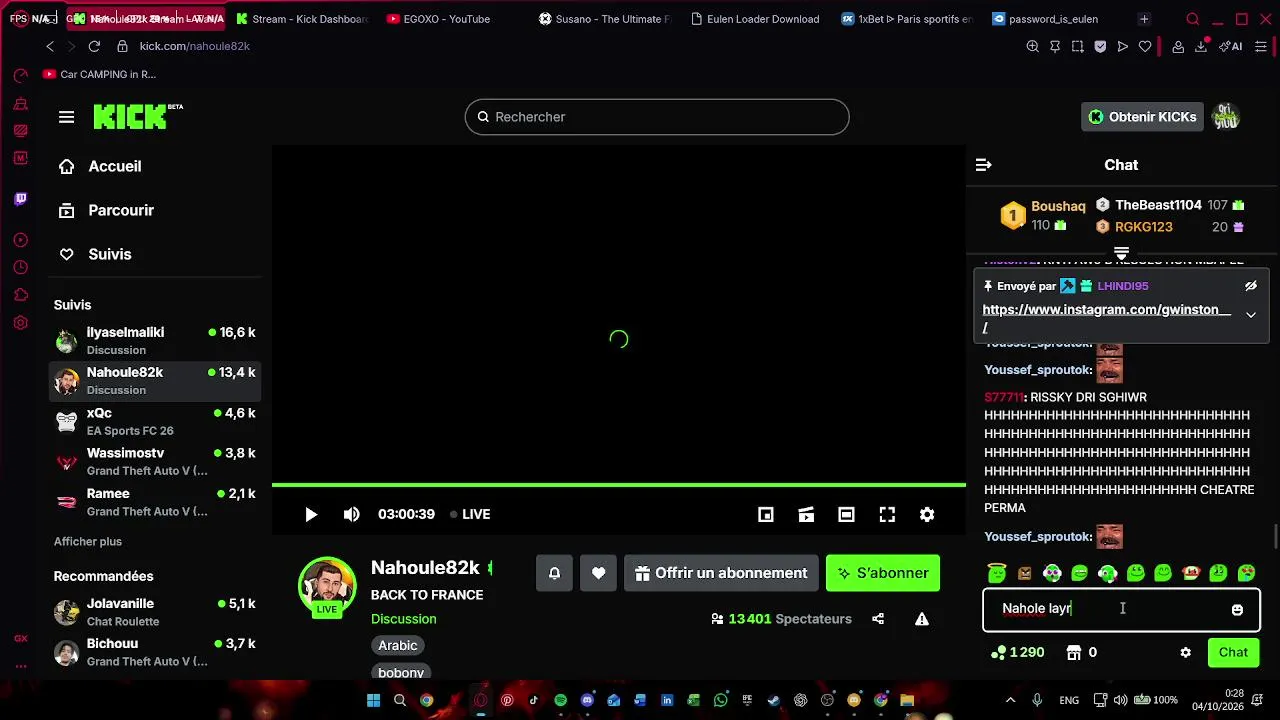Show hidden system tray icons
This screenshot has width=1280, height=720.
1010,700
